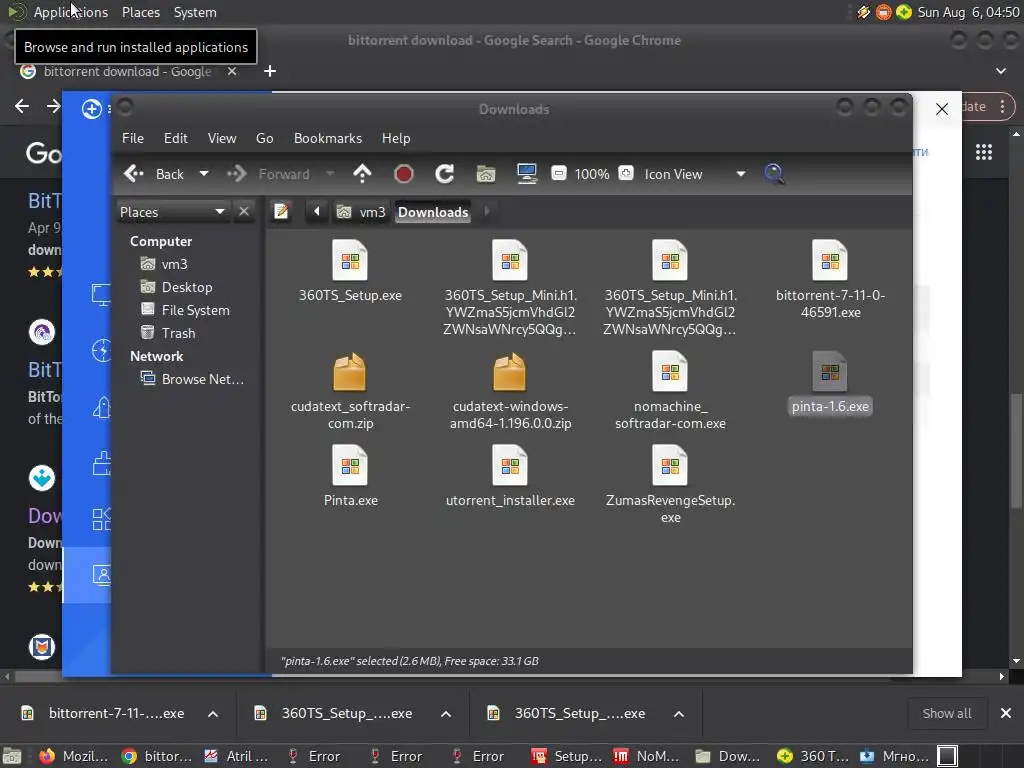Click the clock showing Sun Aug 6
Viewport: 1024px width, 768px height.
pyautogui.click(x=968, y=12)
